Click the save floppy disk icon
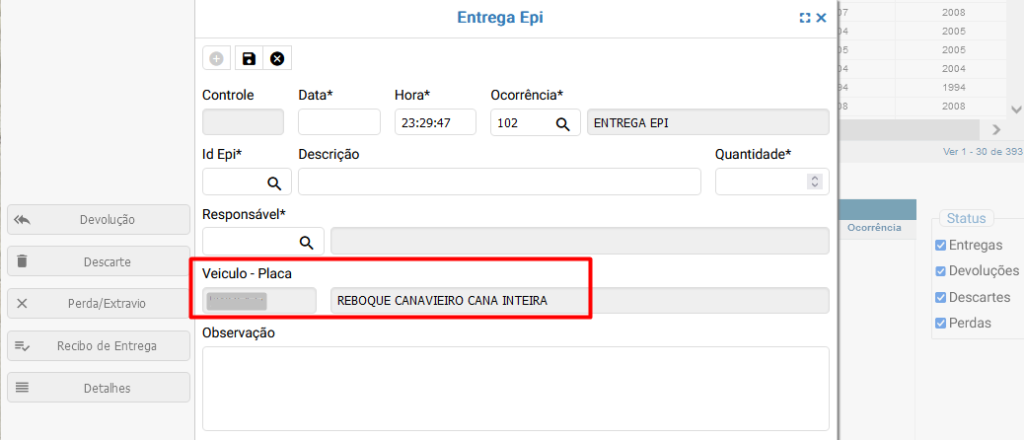1024x440 pixels. 248,59
